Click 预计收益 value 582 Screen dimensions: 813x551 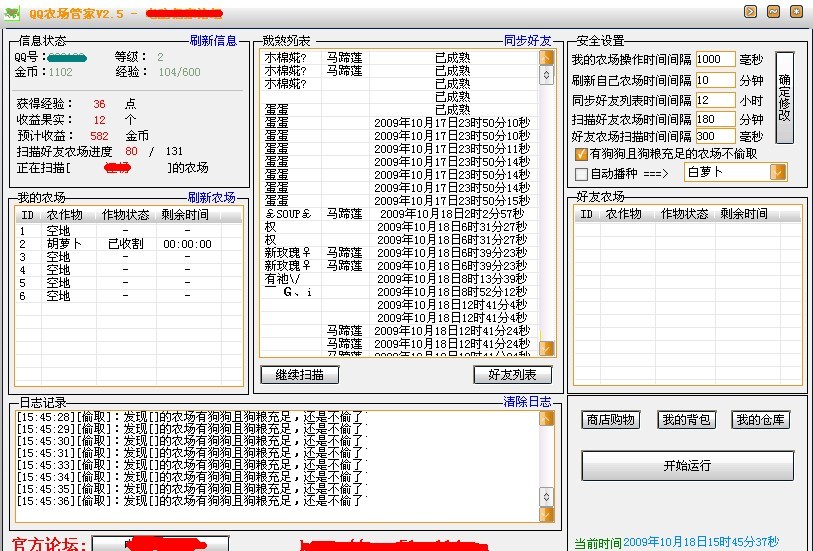(99, 136)
